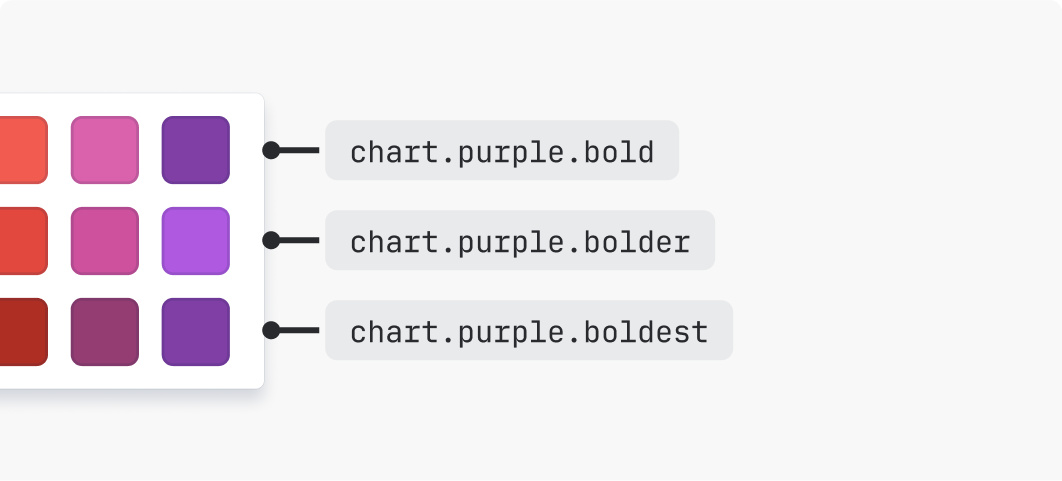1062x481 pixels.
Task: Open the chart.purple.boldest token label
Action: 529,331
